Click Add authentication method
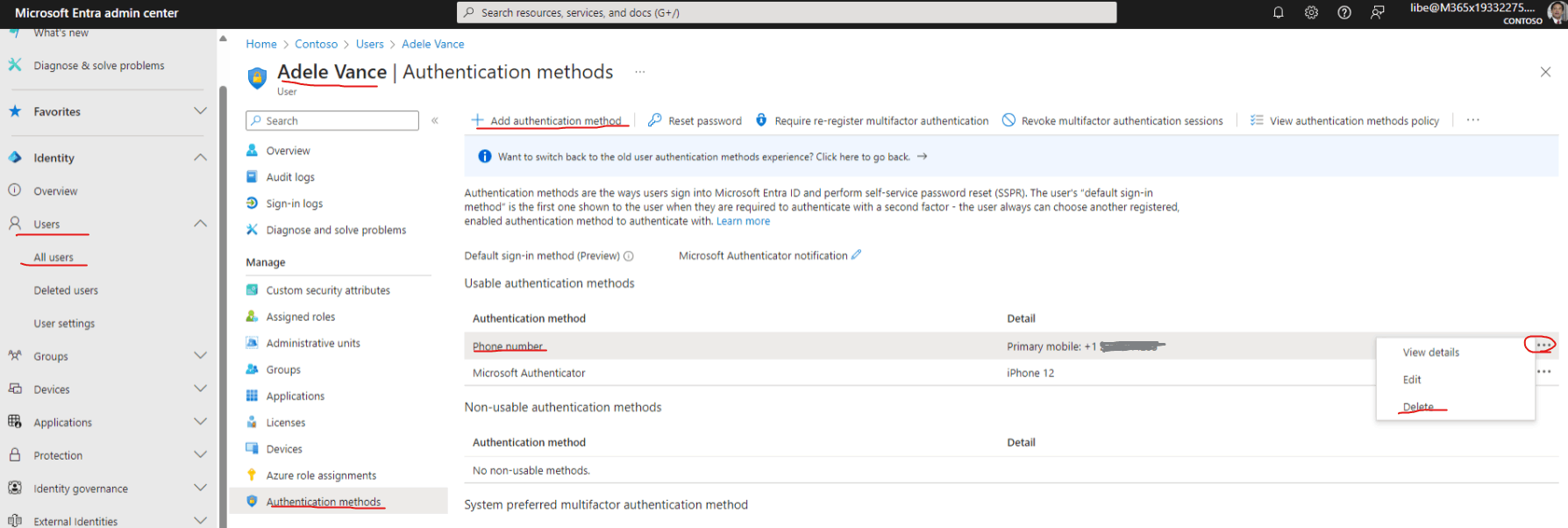Screen dimensions: 1568x528 pos(547,120)
